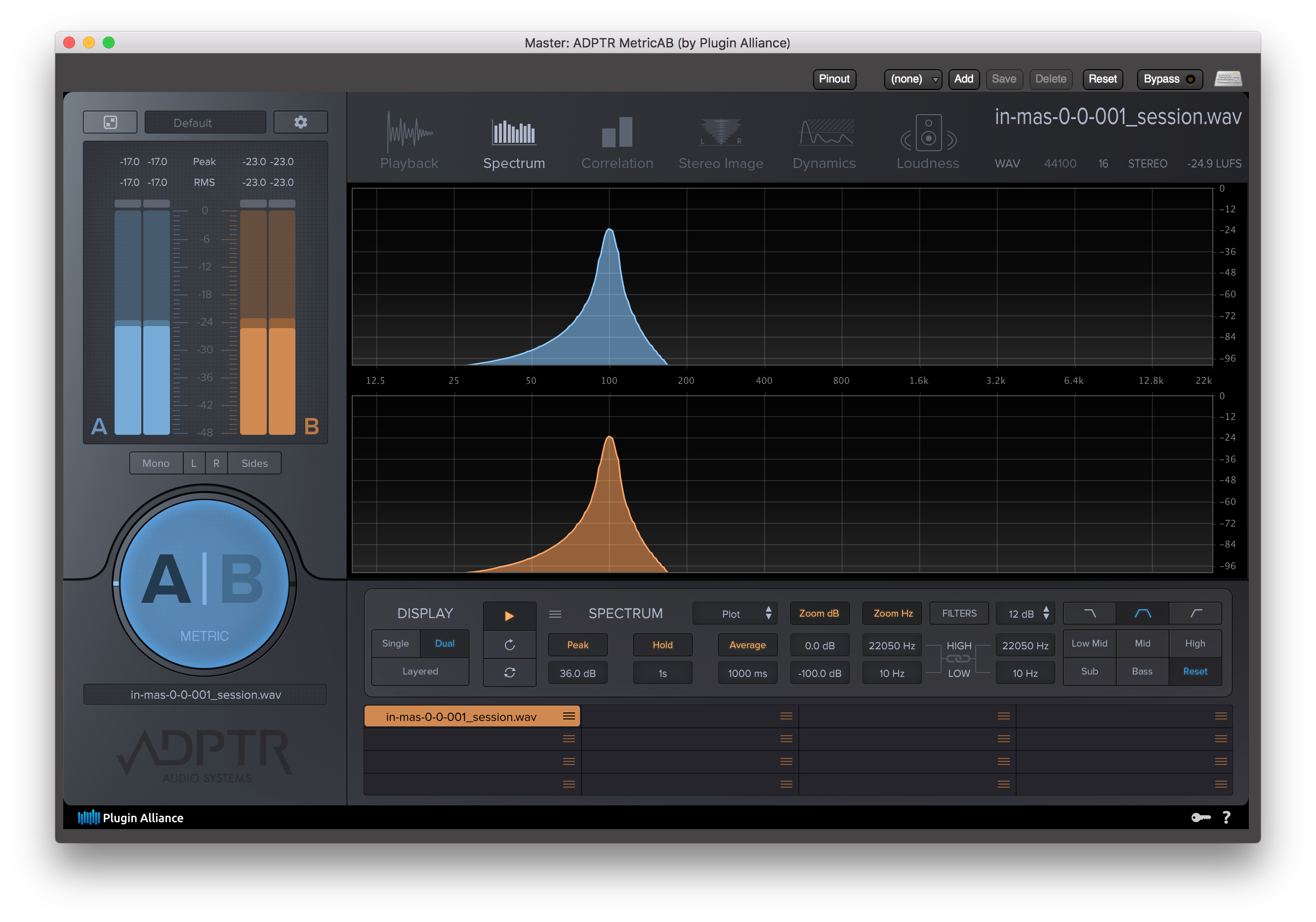This screenshot has width=1316, height=922.
Task: Click the FILTERS button
Action: click(959, 614)
